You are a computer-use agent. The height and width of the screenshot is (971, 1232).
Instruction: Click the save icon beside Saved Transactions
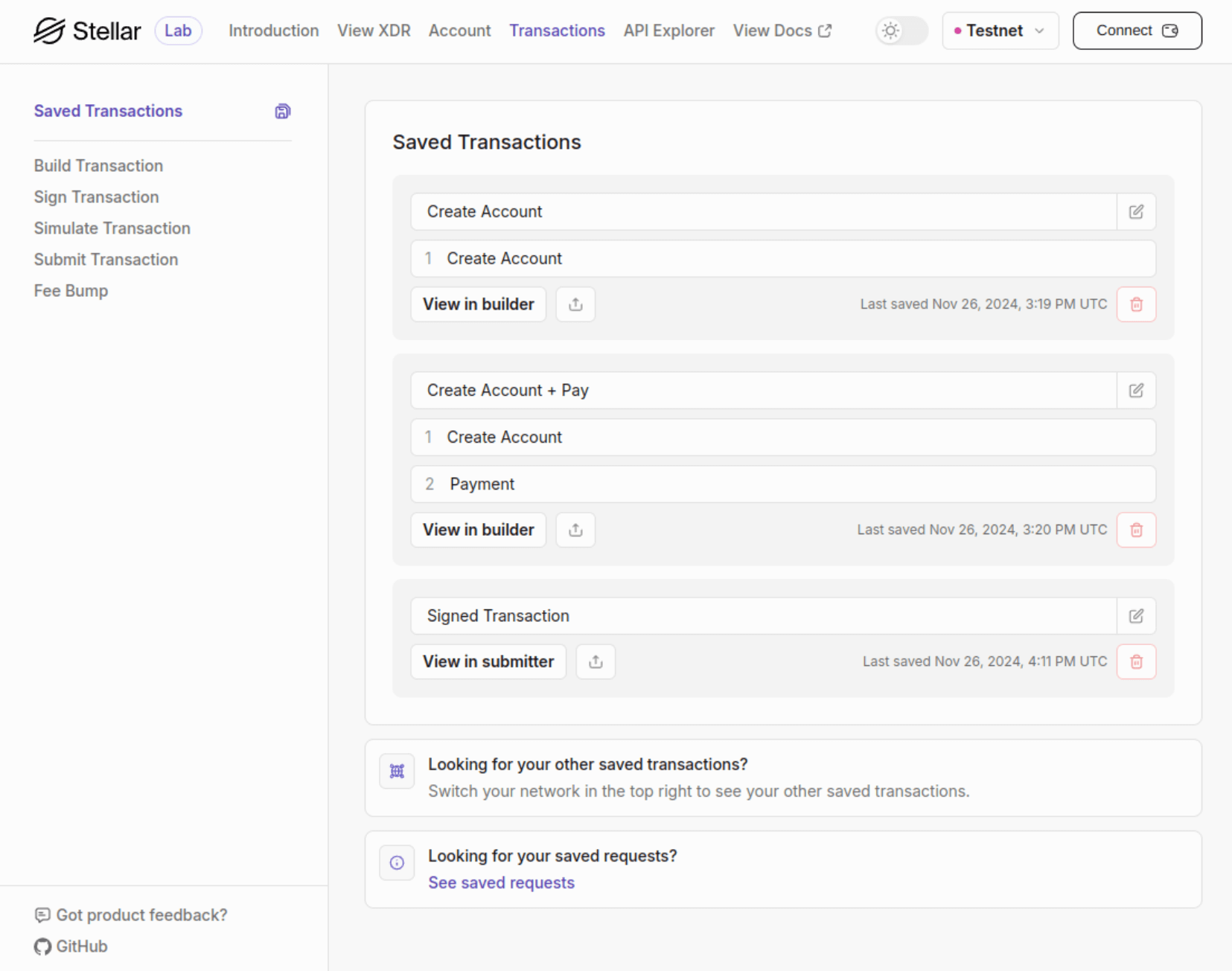(x=282, y=112)
